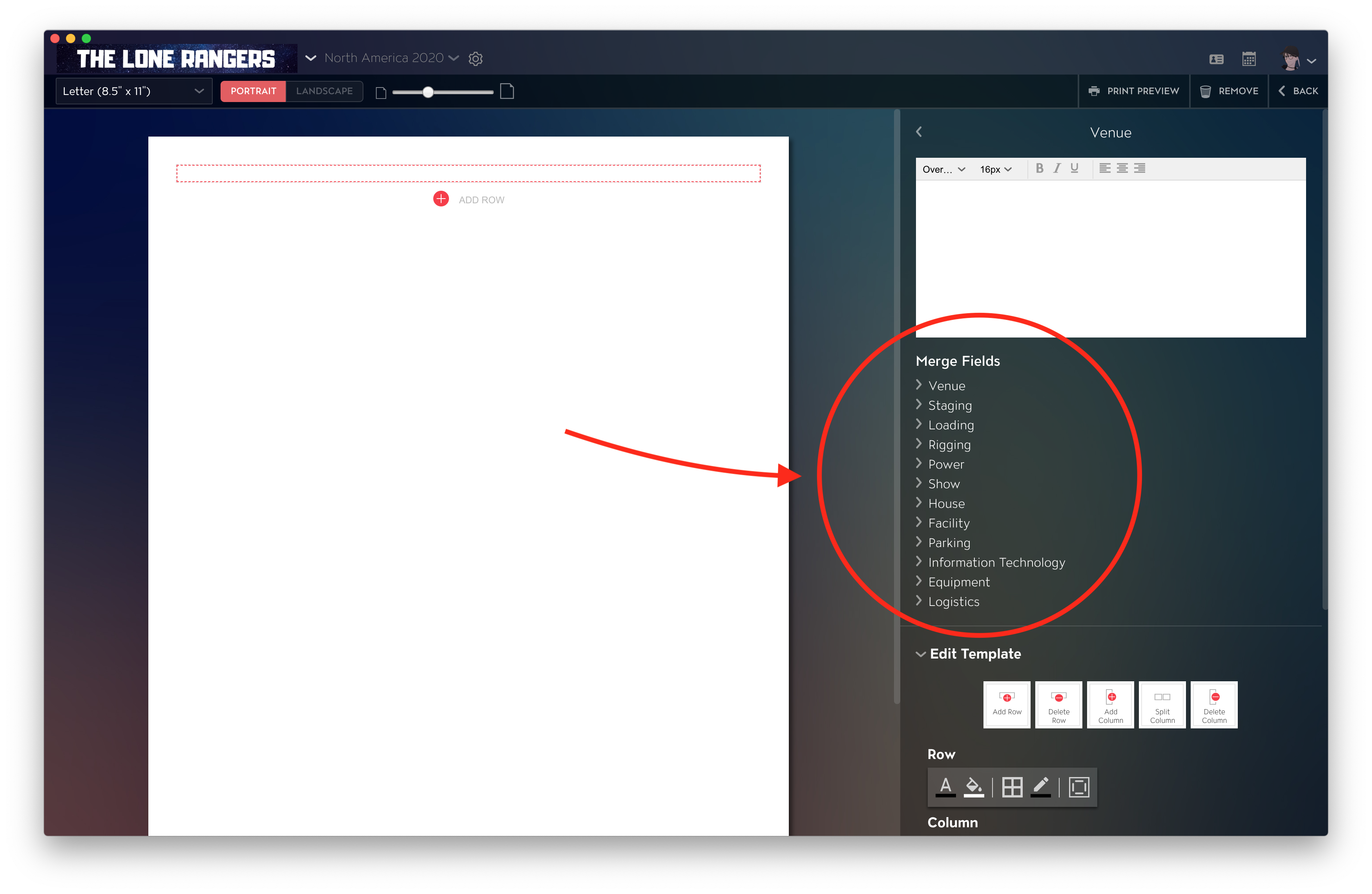Choose the row fill color bucket icon
Viewport: 1372px width, 894px height.
point(974,787)
